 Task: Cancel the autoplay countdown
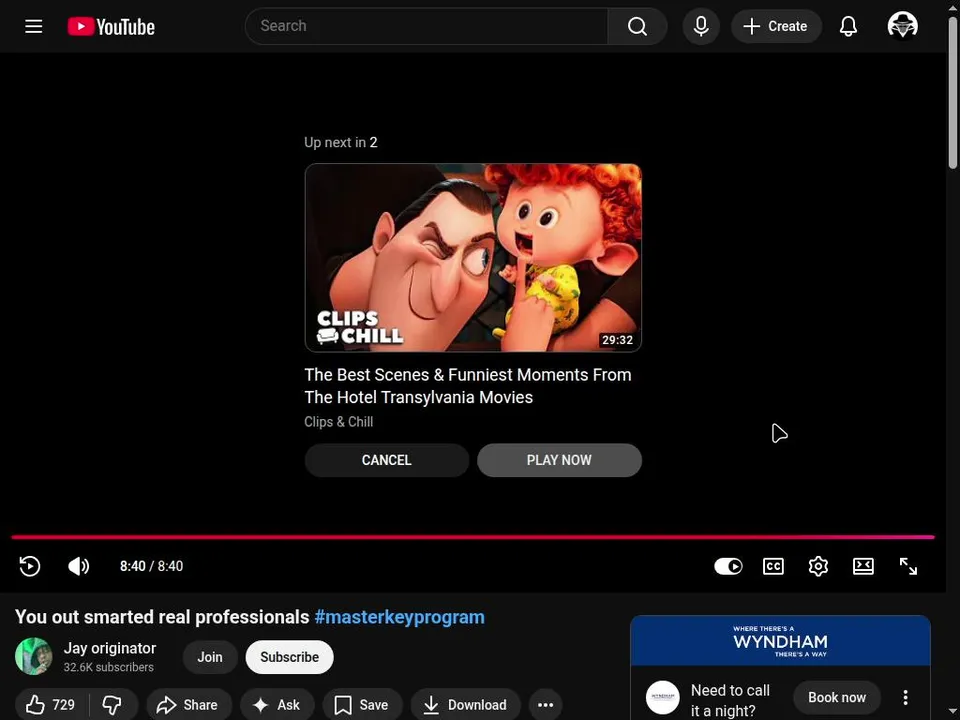click(x=386, y=460)
